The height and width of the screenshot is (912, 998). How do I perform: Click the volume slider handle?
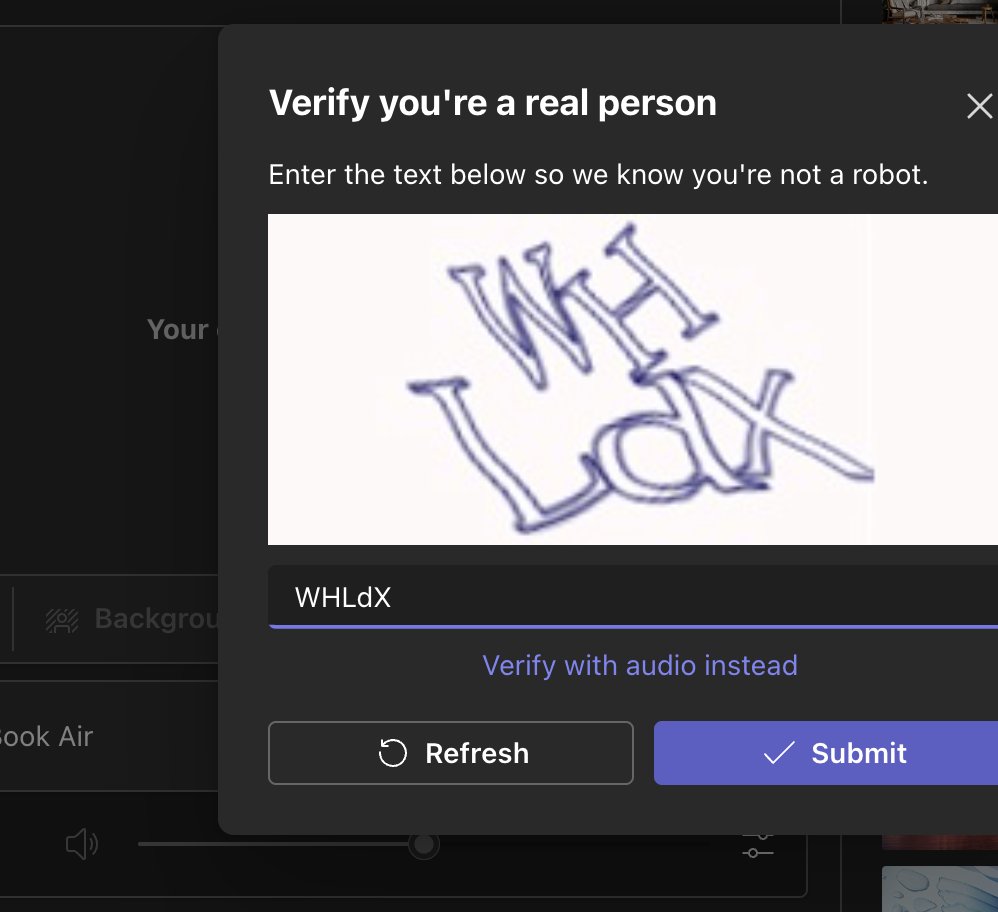pos(423,845)
